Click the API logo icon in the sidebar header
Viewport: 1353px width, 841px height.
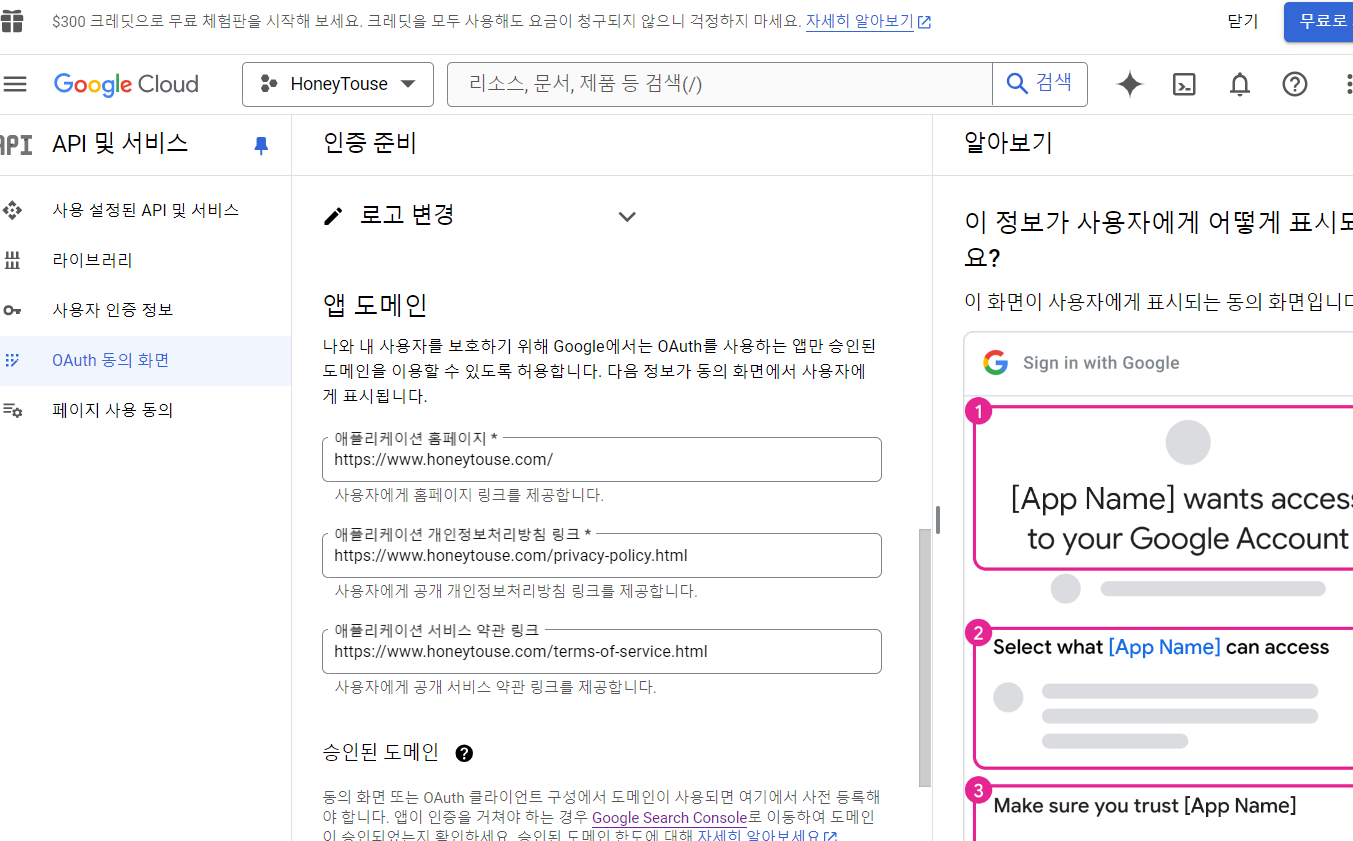[x=16, y=144]
